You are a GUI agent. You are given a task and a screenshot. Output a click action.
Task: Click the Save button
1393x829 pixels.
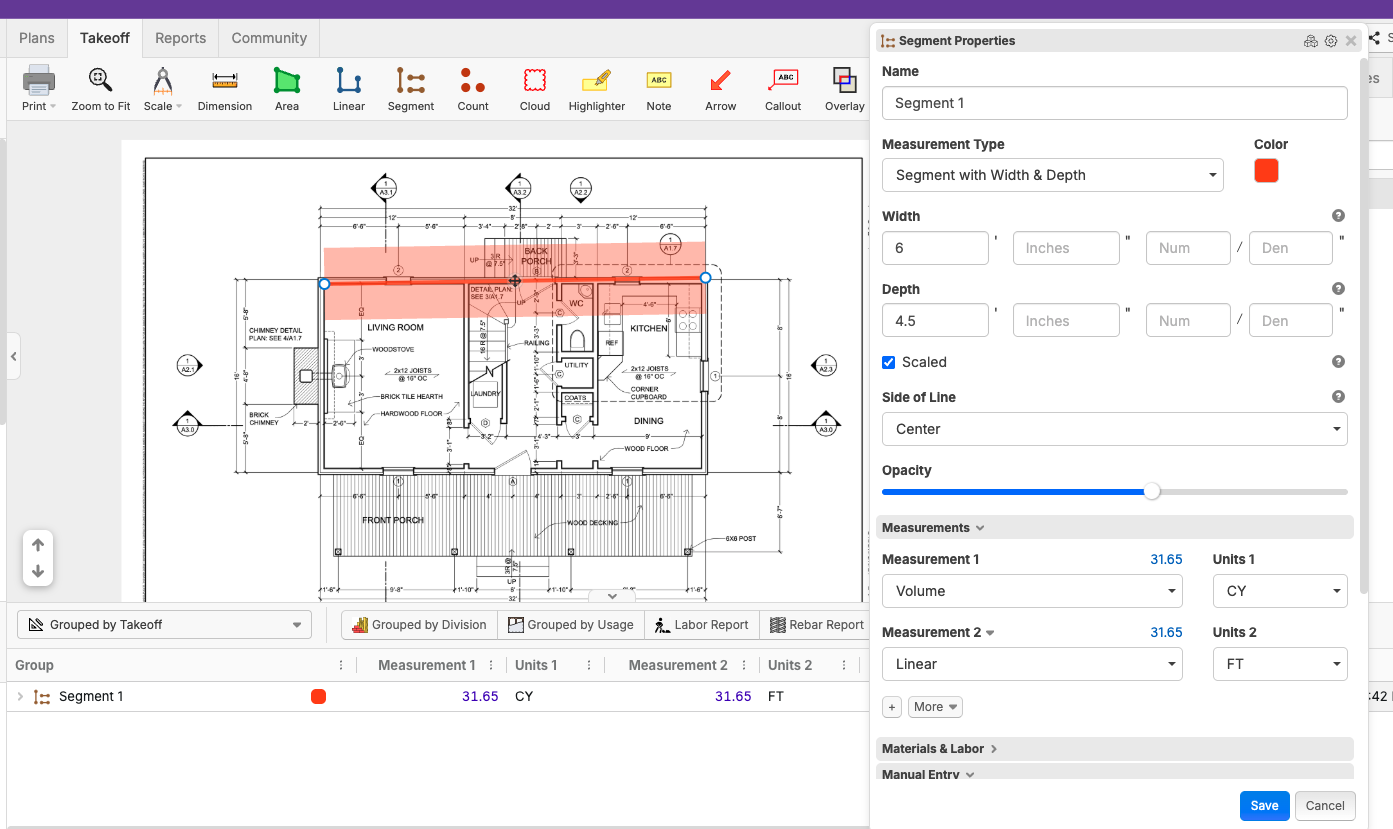pos(1264,806)
